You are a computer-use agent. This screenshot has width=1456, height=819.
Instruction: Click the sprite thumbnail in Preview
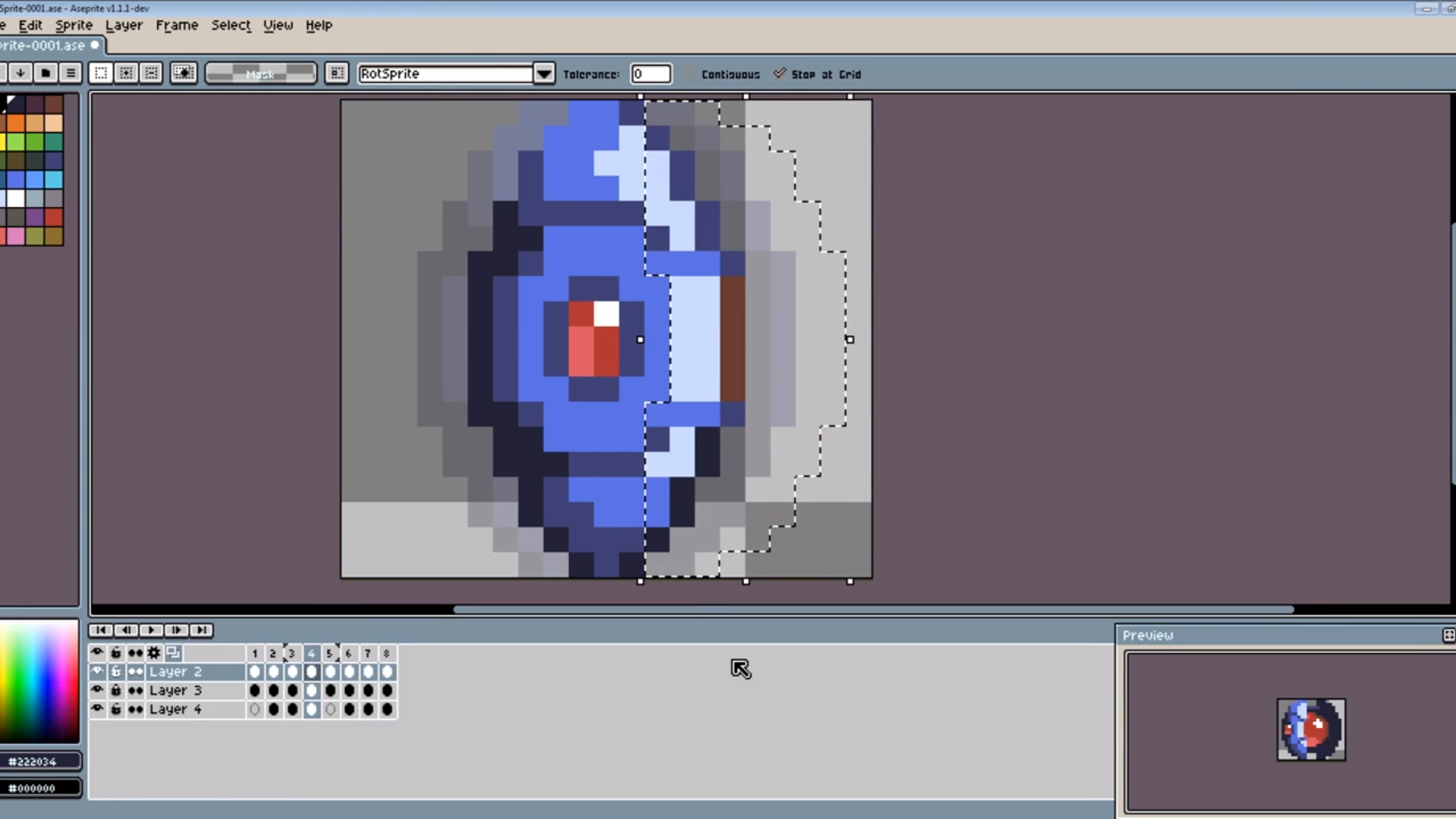[1311, 730]
